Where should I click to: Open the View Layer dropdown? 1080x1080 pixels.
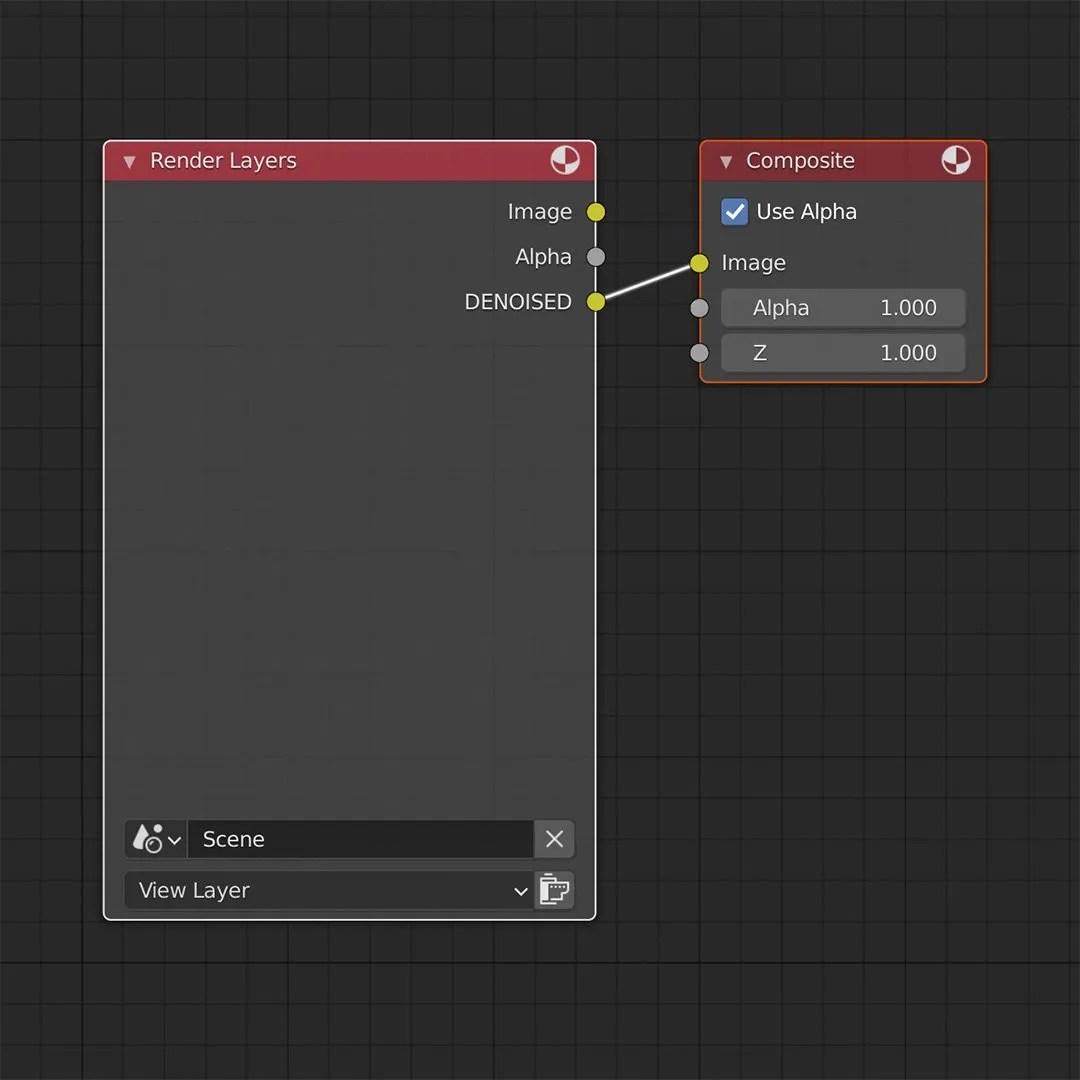pos(330,890)
